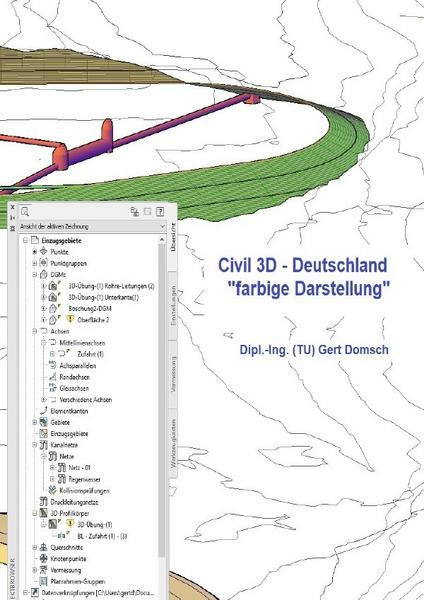Click the toolspace help question-mark icon
Screen dimensions: 424x600
coord(160,211)
